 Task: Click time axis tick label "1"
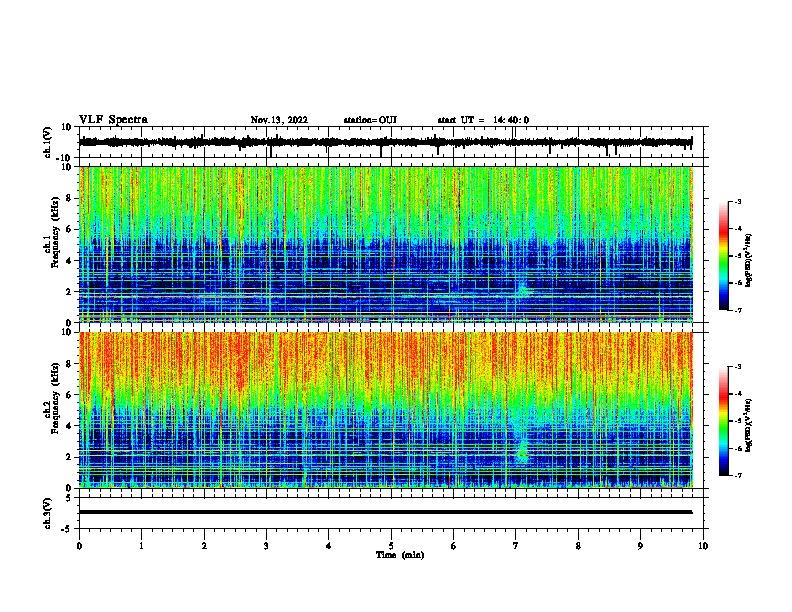point(141,546)
